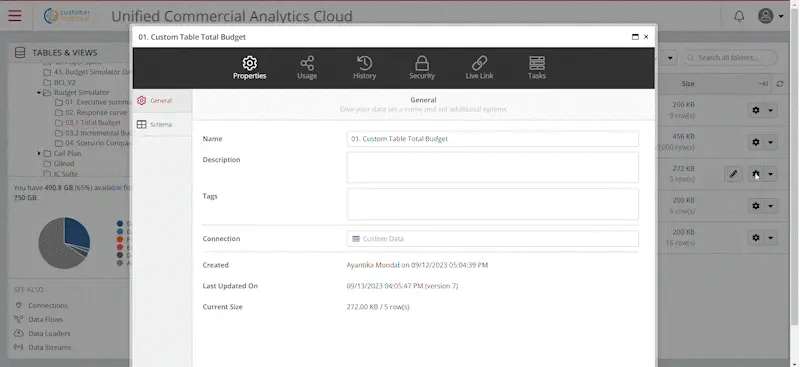Open the hamburger main menu
This screenshot has width=800, height=367.
pos(15,15)
